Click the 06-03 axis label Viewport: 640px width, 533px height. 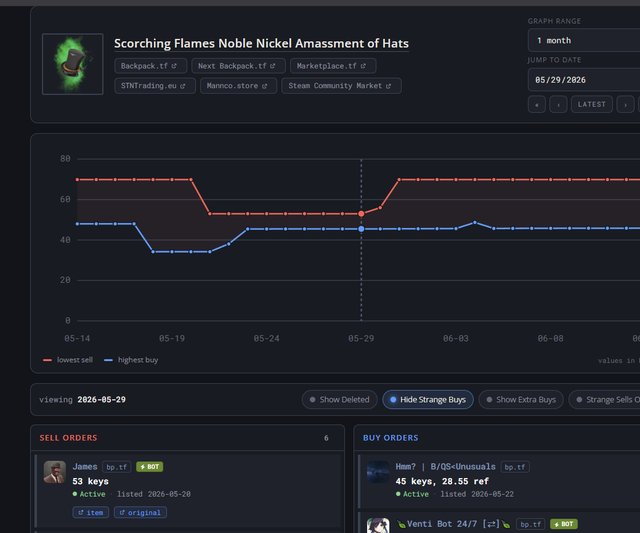456,338
